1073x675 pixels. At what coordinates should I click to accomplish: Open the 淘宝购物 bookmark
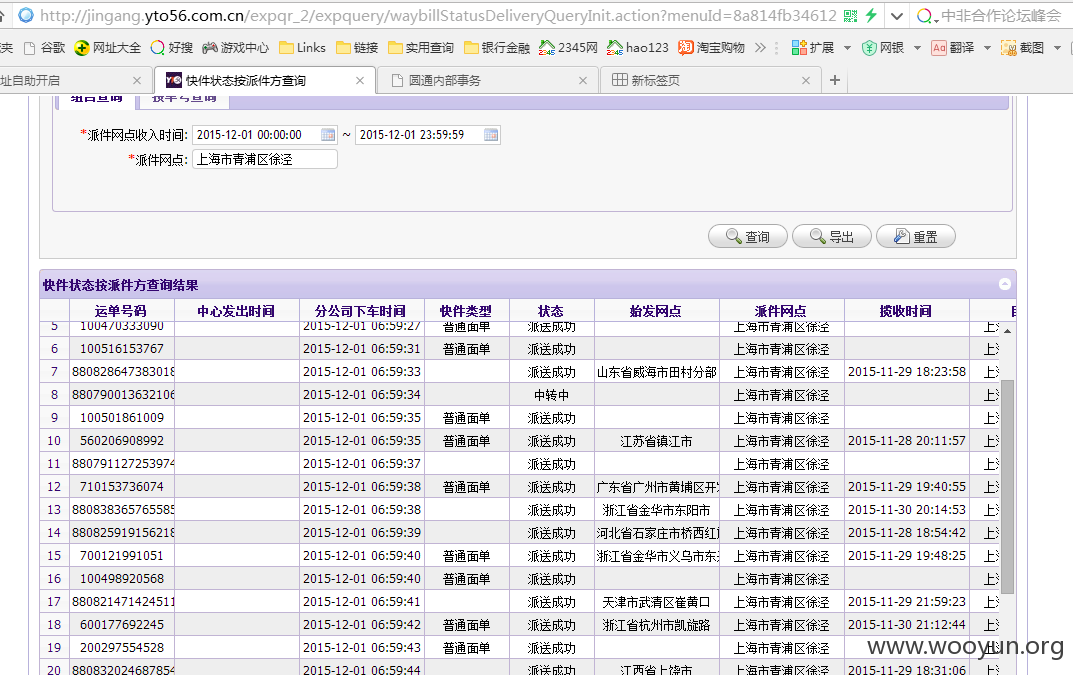tap(711, 47)
